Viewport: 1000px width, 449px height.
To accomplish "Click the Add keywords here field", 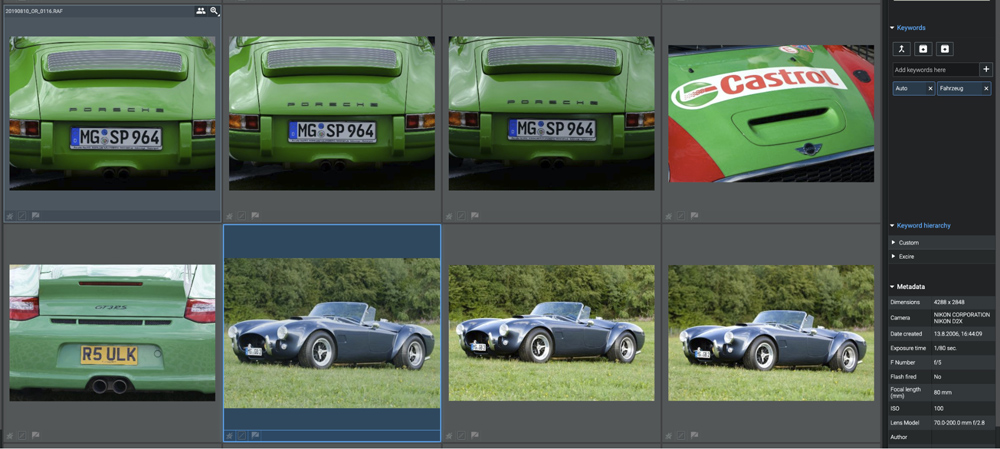I will click(935, 70).
